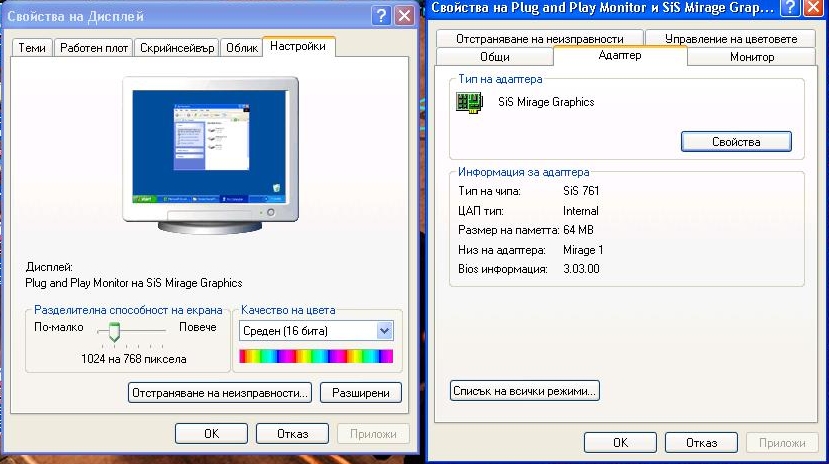
Task: Click the help question mark in Свойства на Дисплей
Action: (x=381, y=16)
